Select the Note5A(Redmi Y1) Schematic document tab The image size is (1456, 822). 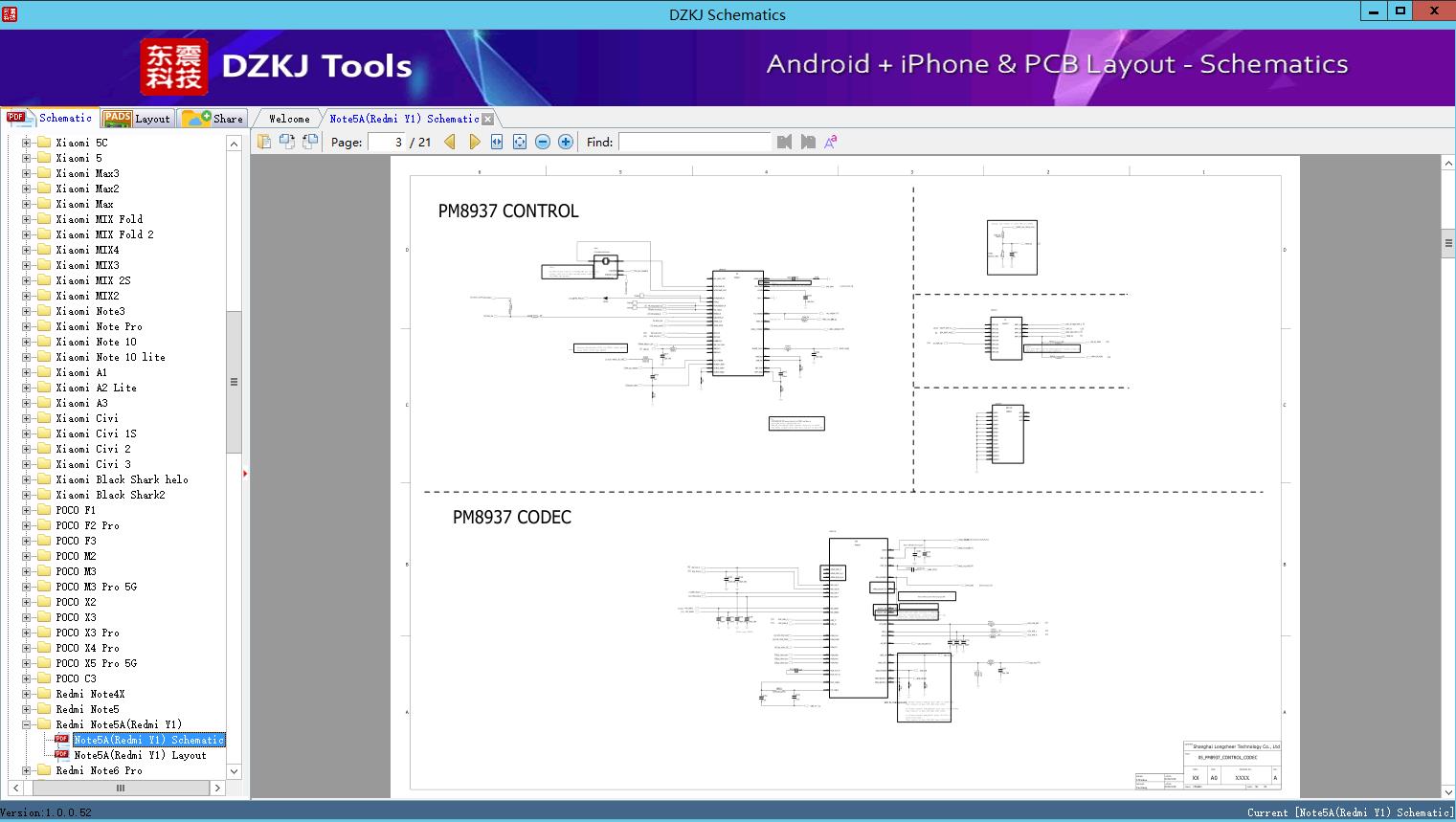click(404, 119)
